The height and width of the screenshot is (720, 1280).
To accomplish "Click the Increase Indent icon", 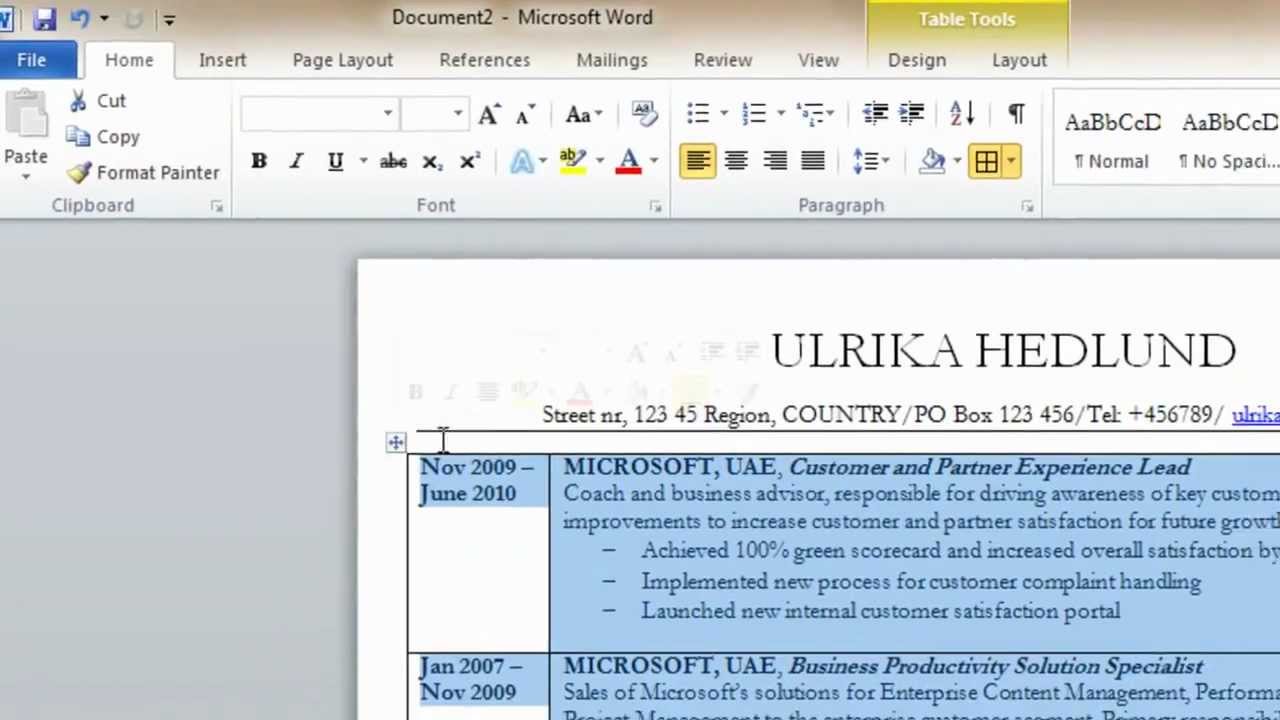I will (x=911, y=114).
